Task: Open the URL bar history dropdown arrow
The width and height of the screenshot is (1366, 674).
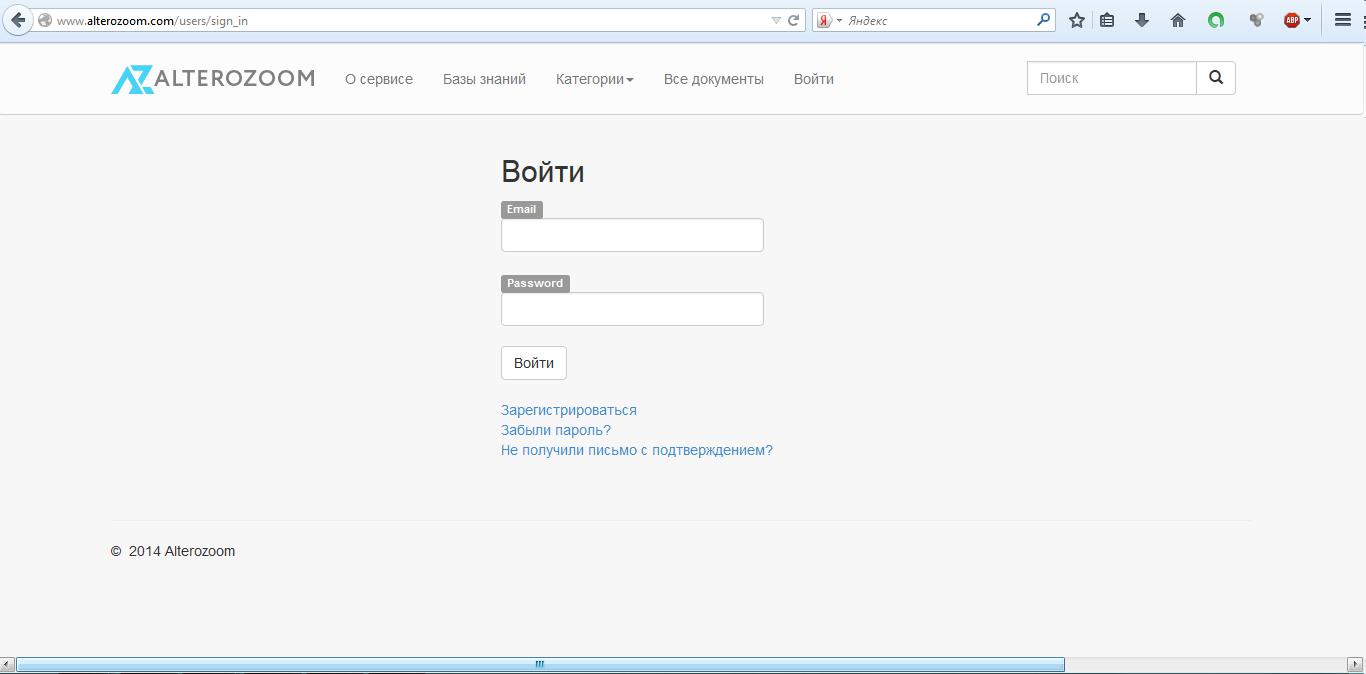Action: pos(776,20)
